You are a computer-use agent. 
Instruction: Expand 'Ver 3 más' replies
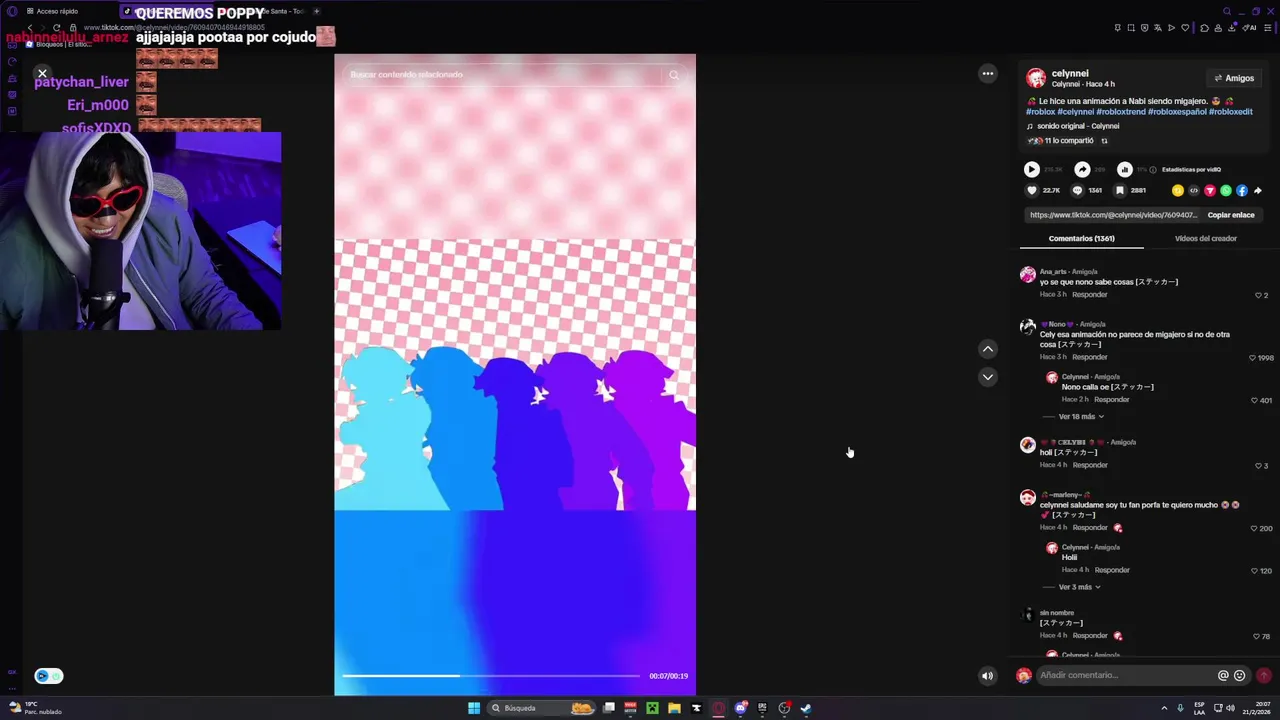click(x=1079, y=587)
